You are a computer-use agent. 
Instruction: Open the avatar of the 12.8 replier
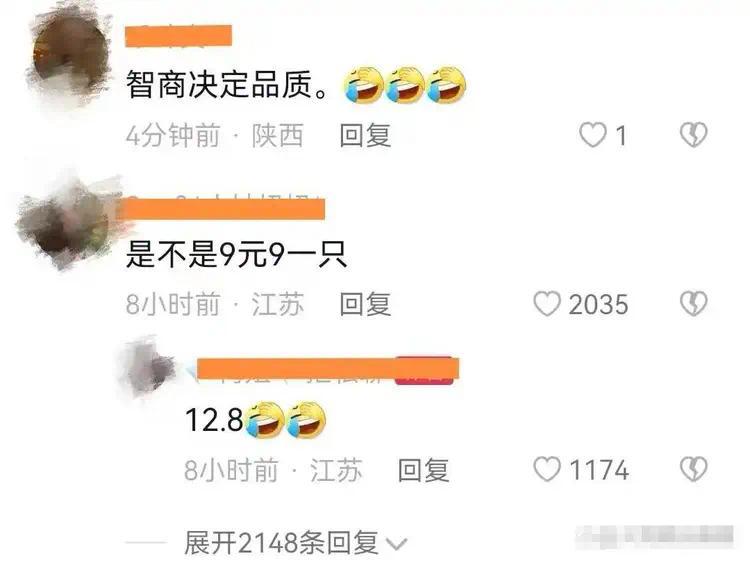tap(148, 368)
